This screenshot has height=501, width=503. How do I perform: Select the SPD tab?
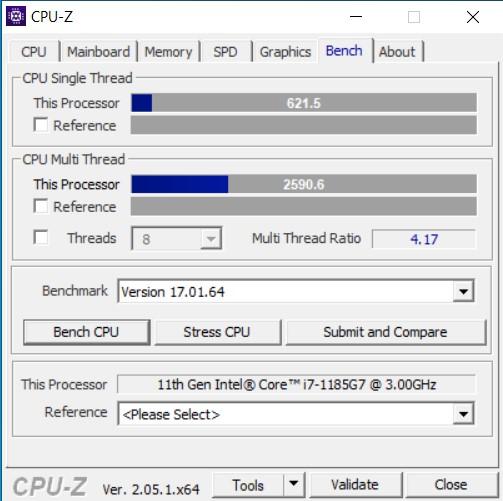click(x=225, y=52)
